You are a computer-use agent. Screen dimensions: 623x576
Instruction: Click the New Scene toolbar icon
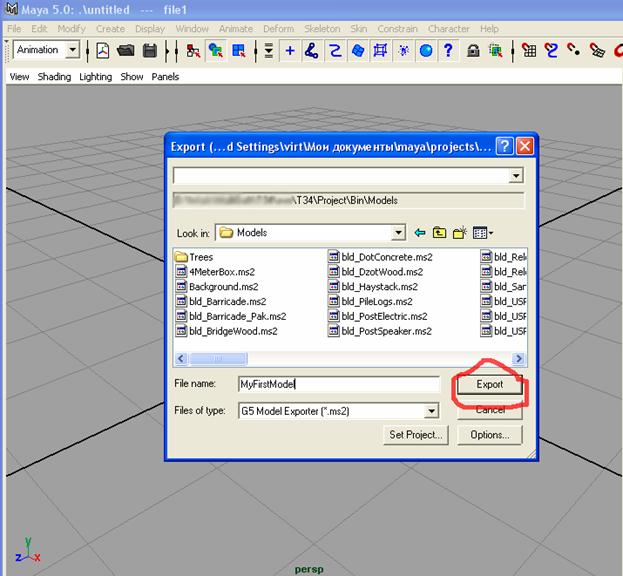point(103,50)
